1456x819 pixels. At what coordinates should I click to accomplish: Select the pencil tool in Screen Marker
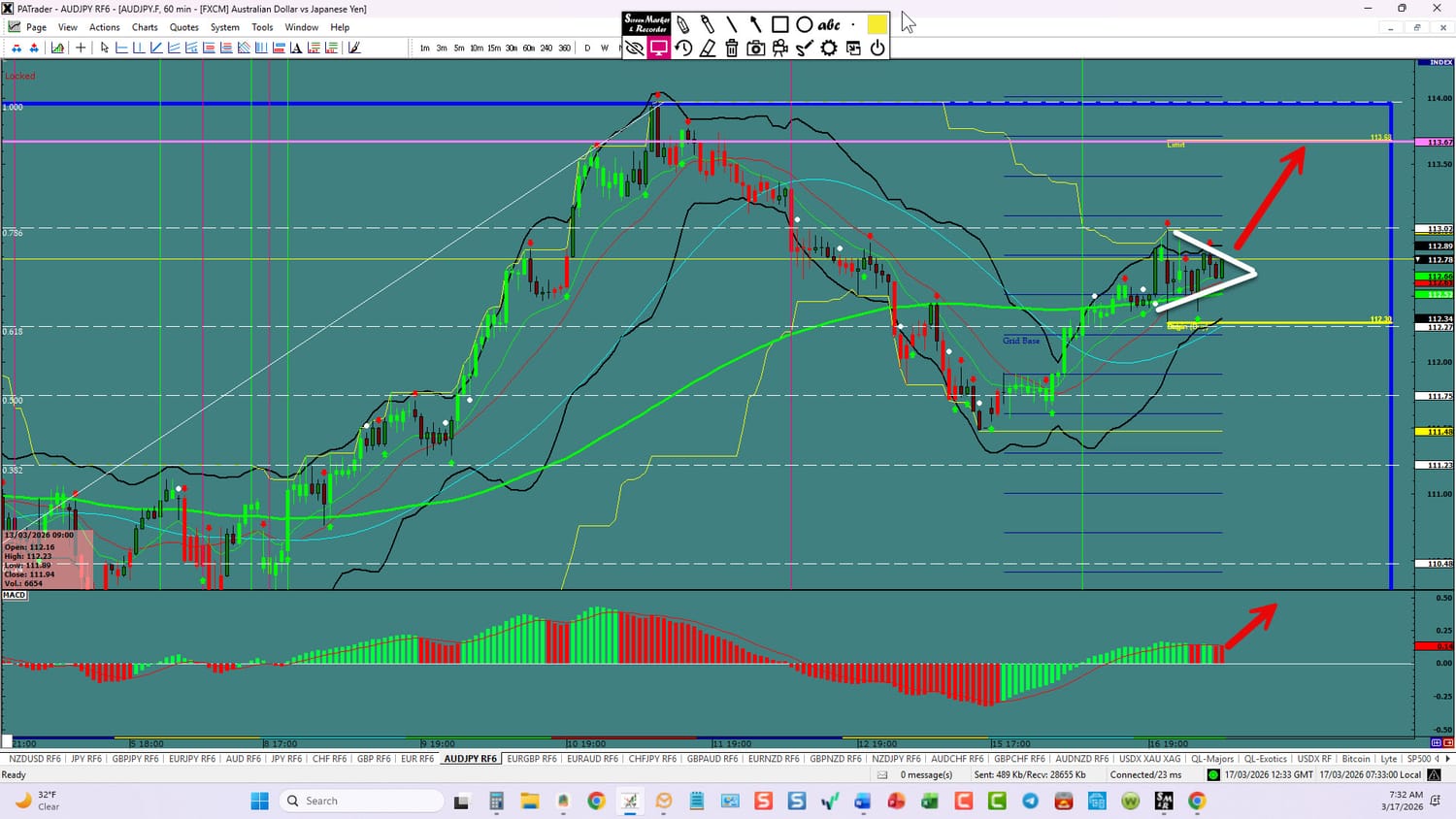tap(683, 24)
